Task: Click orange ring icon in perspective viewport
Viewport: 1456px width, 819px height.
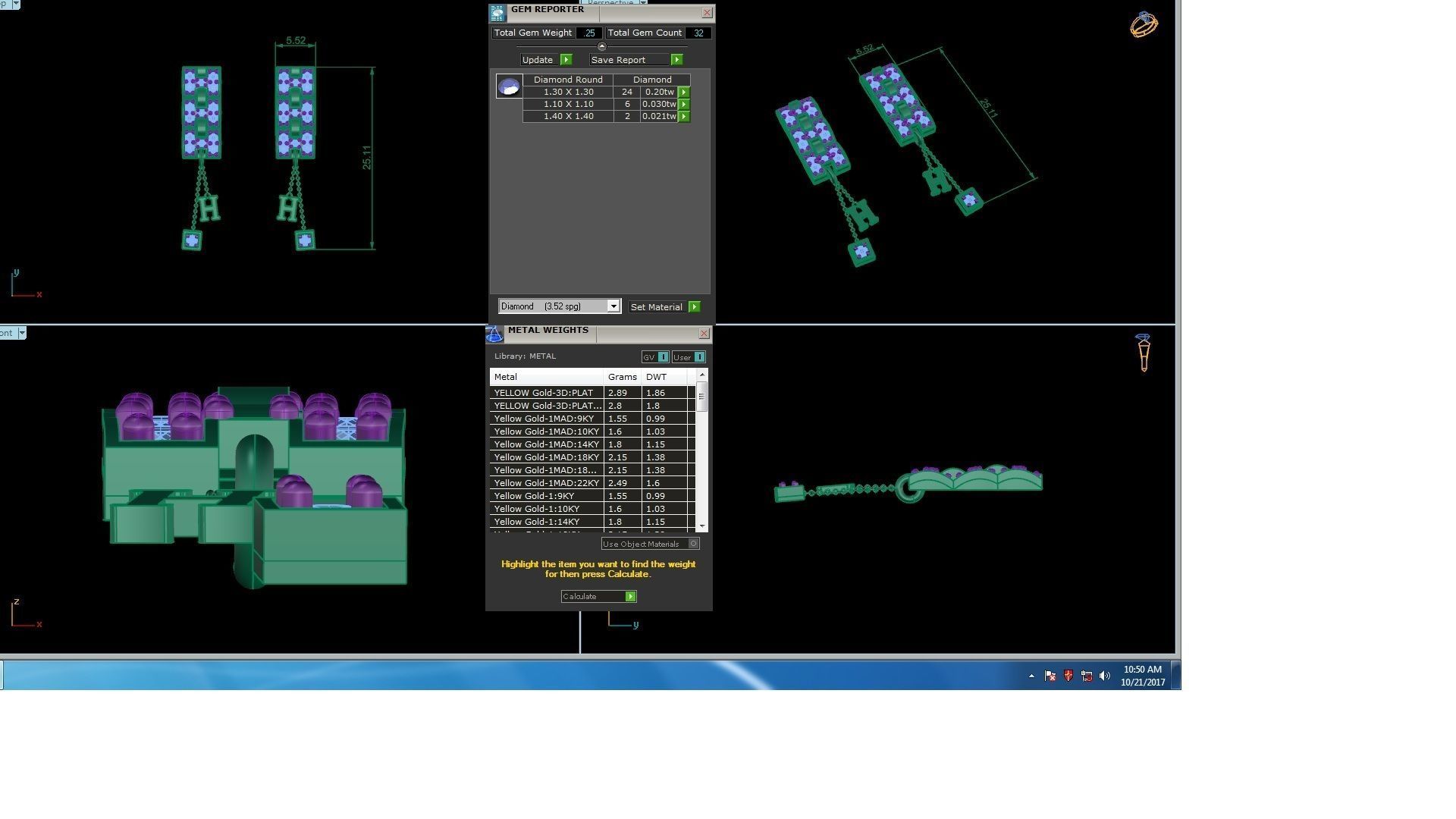Action: 1144,25
